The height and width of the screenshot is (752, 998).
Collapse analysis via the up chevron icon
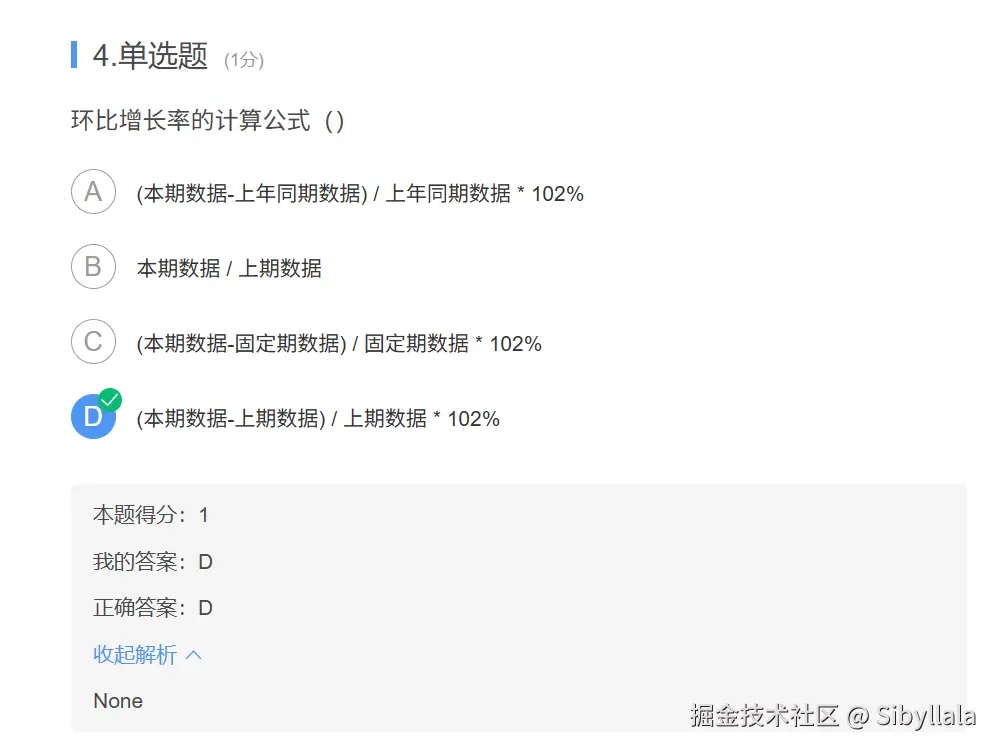tap(194, 655)
